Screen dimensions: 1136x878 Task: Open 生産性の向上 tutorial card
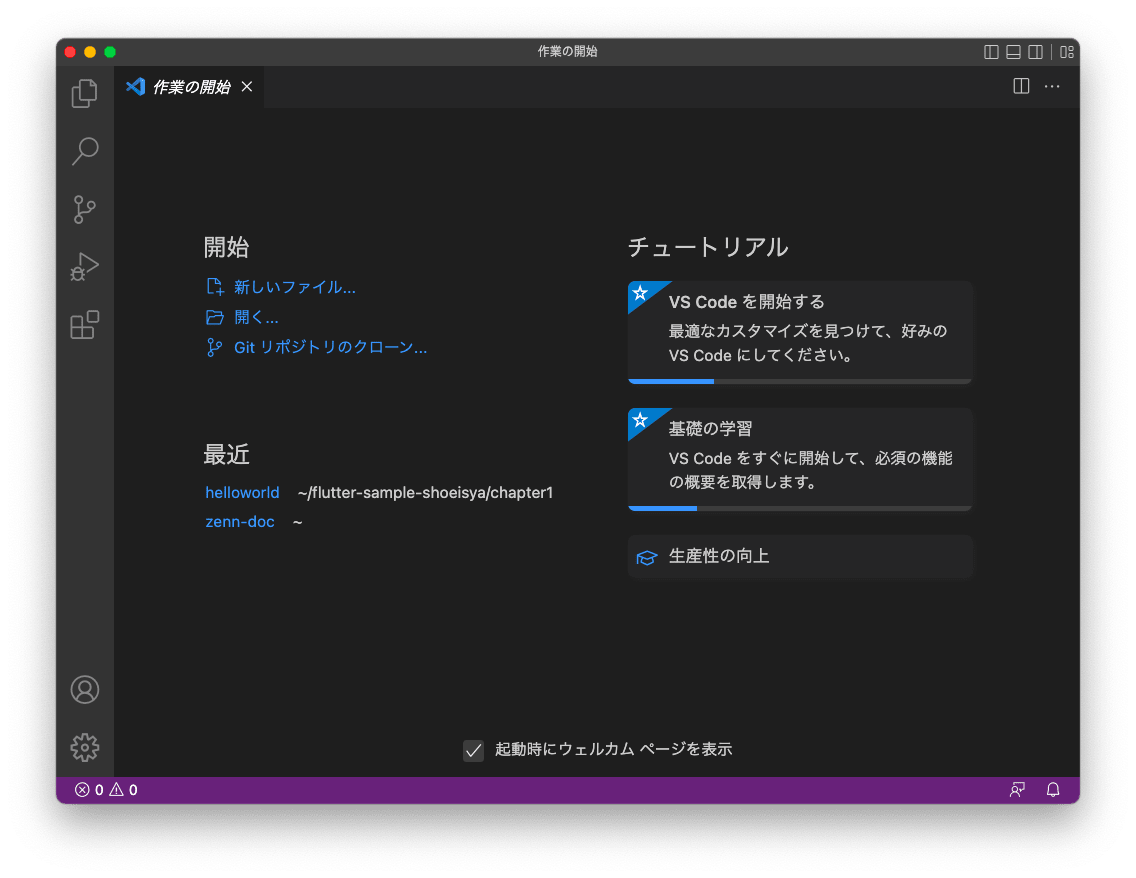coord(800,557)
